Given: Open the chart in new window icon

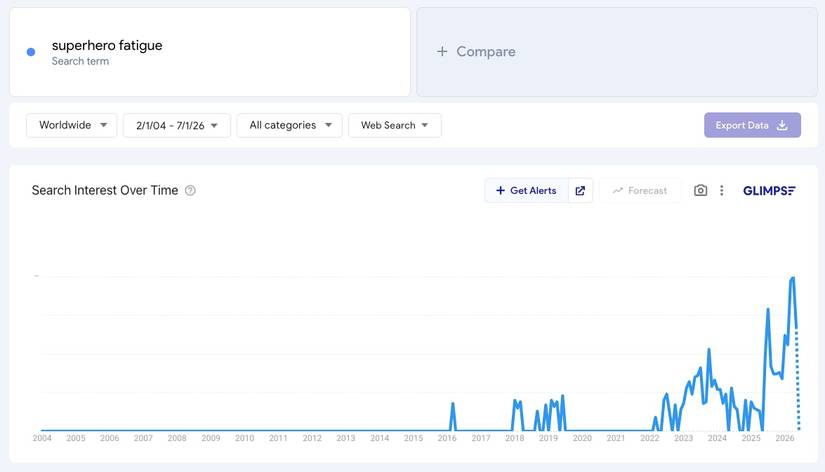Looking at the screenshot, I should [580, 190].
